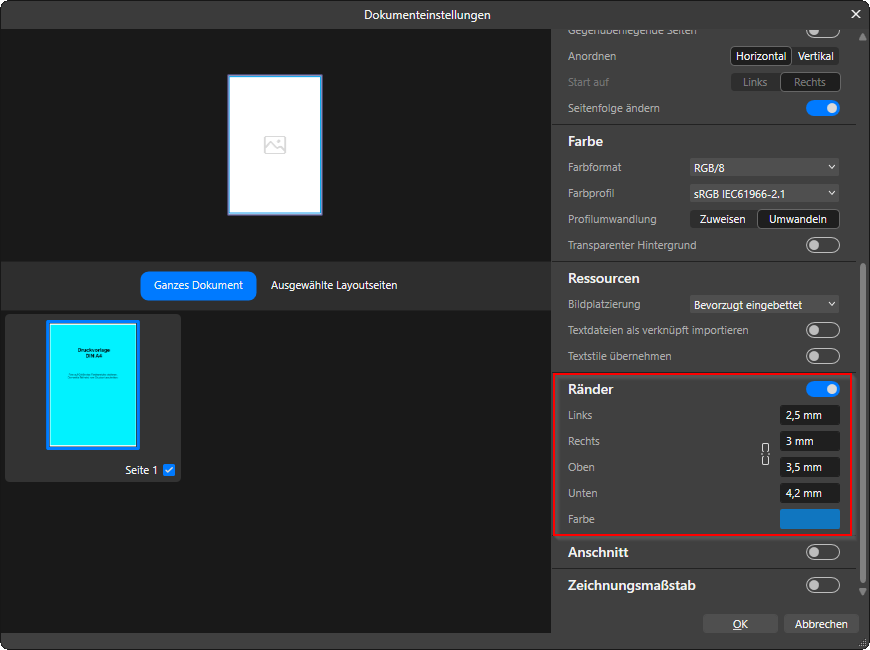This screenshot has height=650, width=870.
Task: Choose Horizontal arrangement
Action: (x=761, y=56)
